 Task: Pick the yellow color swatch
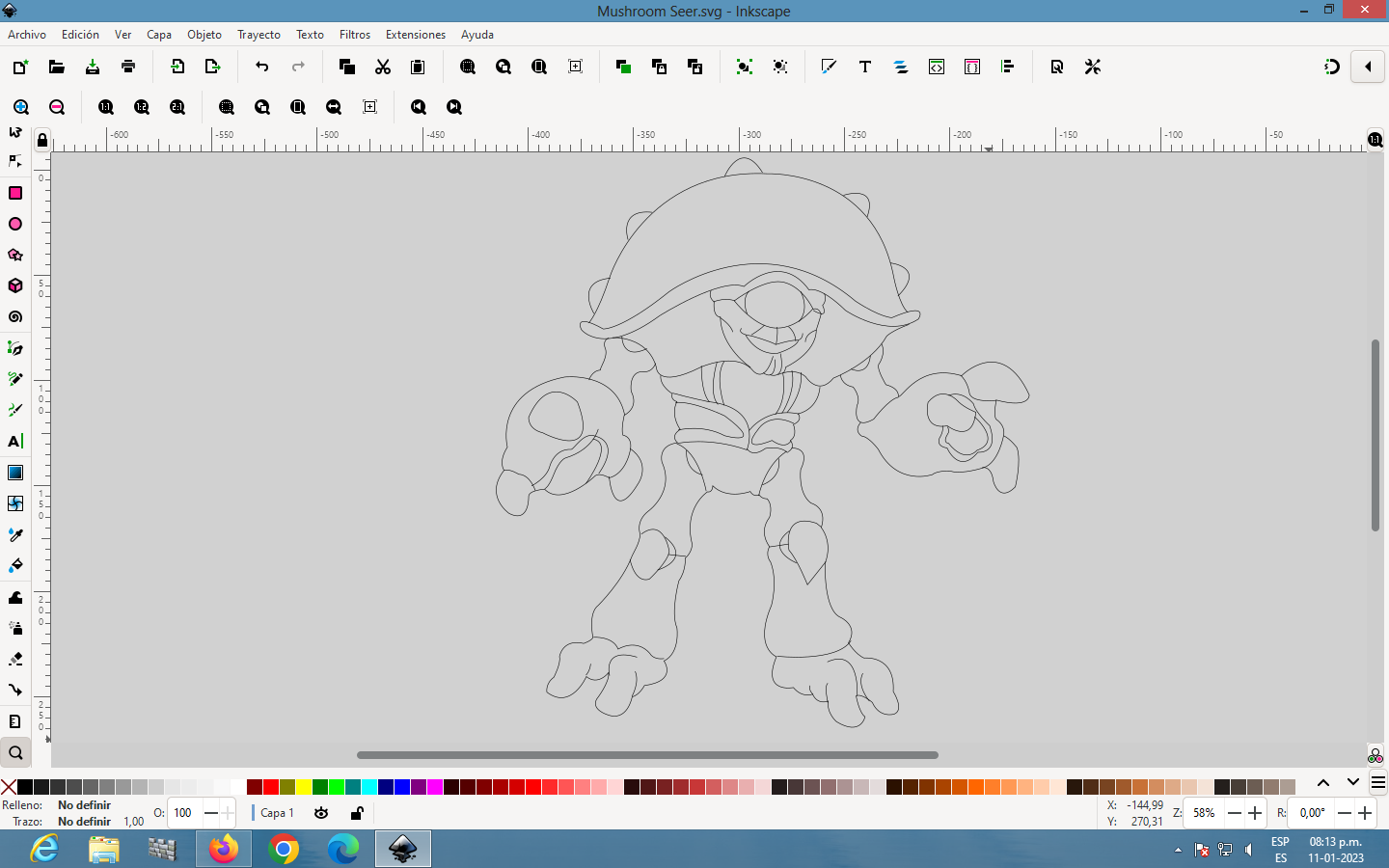point(304,787)
